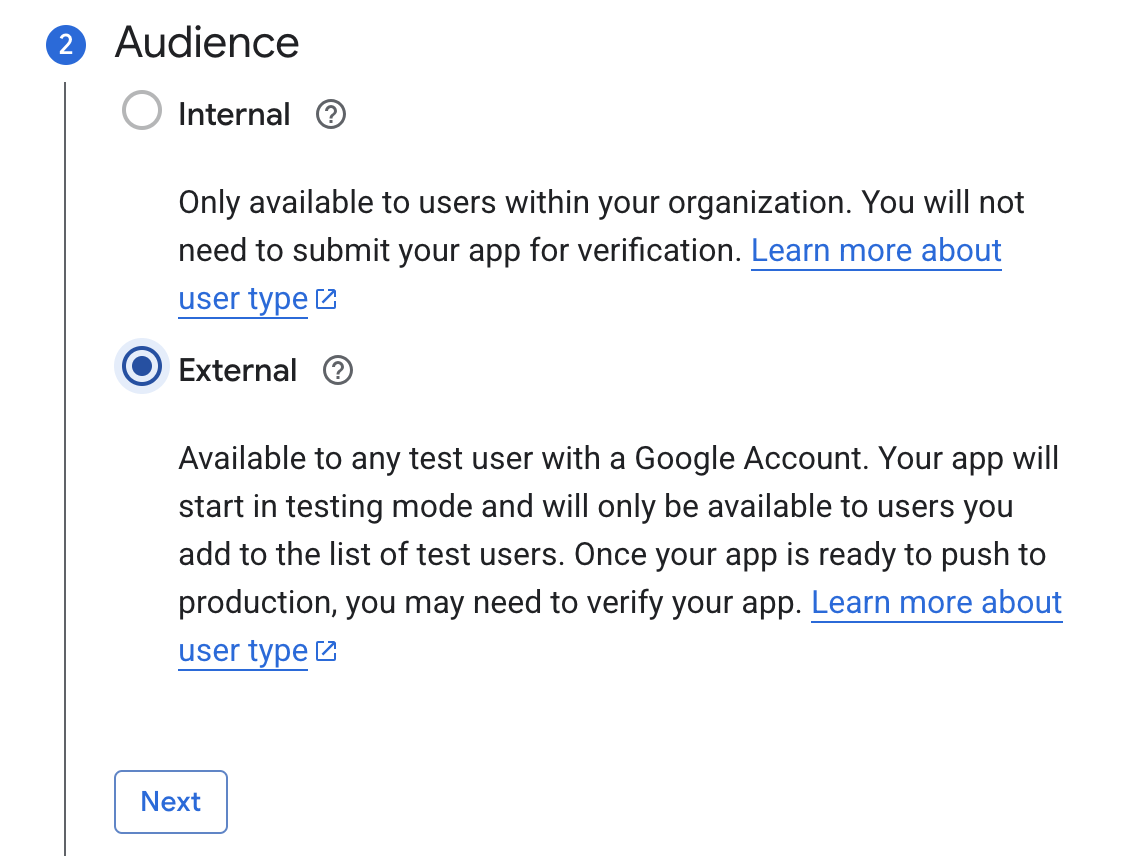
Task: Click the external-link icon under the External description
Action: click(x=324, y=650)
